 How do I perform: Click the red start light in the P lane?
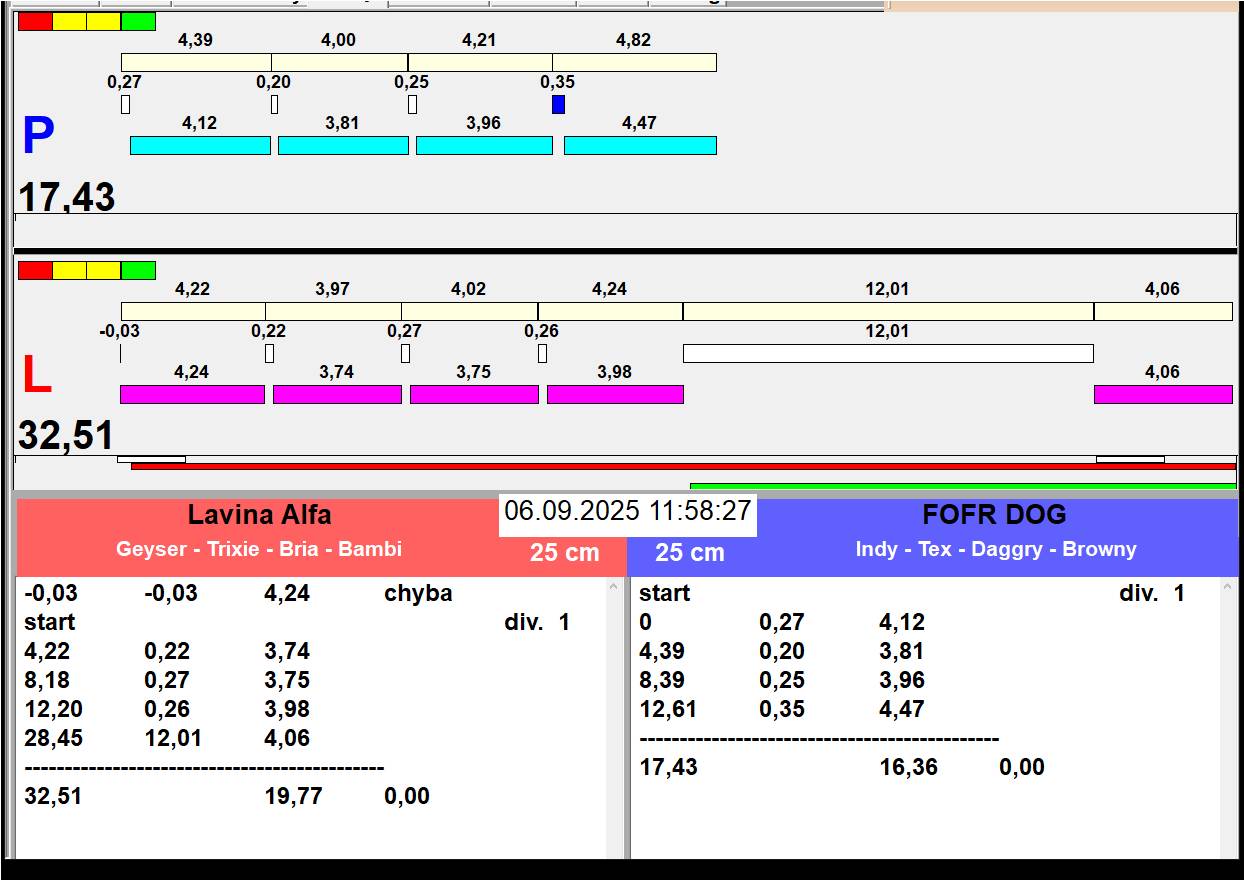35,21
